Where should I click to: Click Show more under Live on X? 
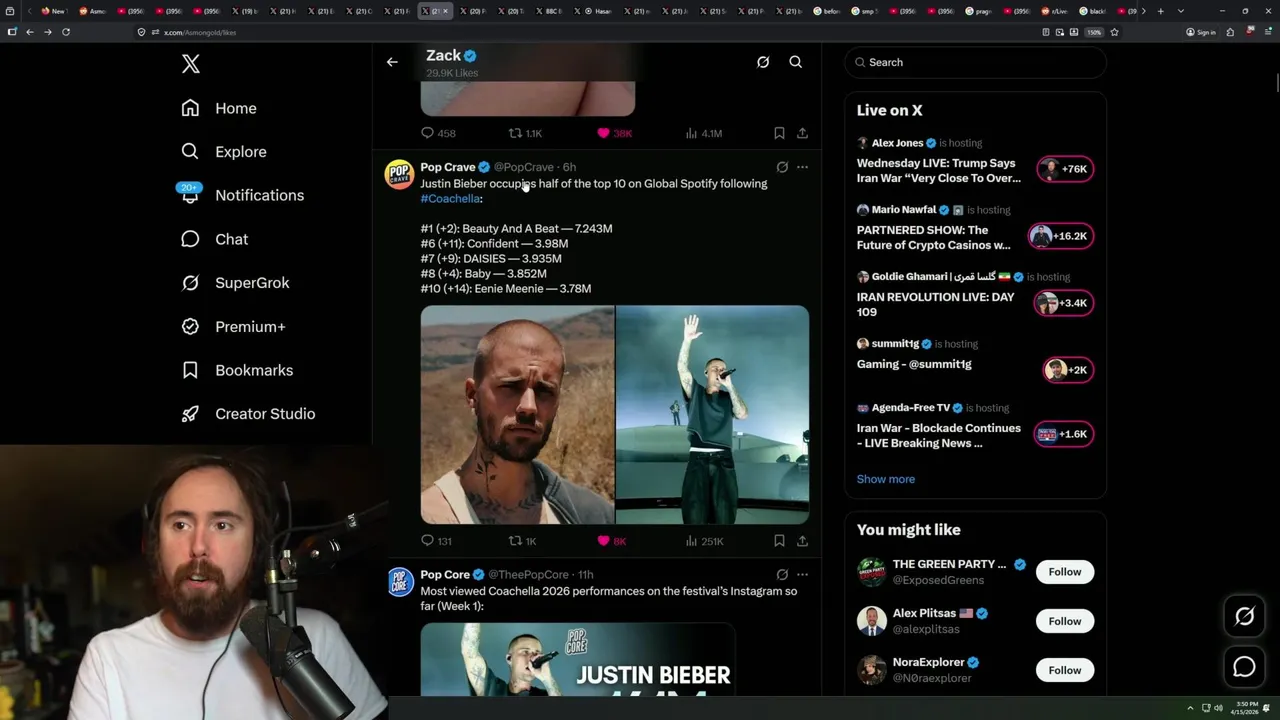(x=885, y=479)
